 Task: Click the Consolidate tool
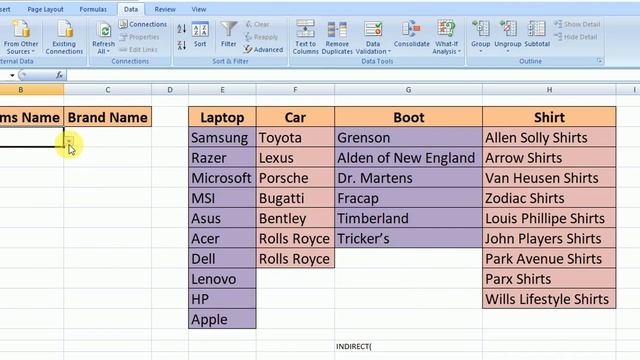411,34
